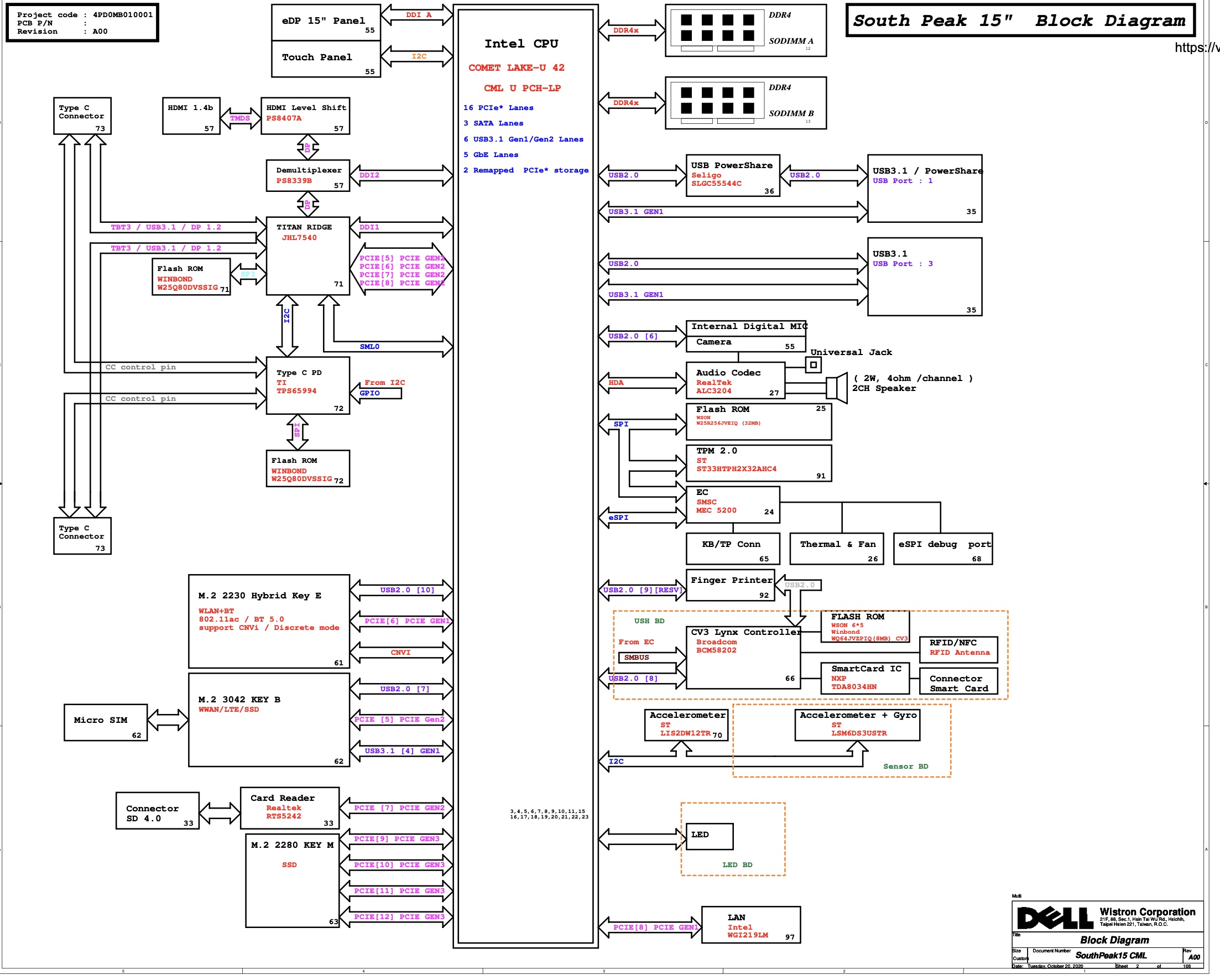Click the Audio Codec ALC3204 block
1220x980 pixels.
[x=735, y=380]
